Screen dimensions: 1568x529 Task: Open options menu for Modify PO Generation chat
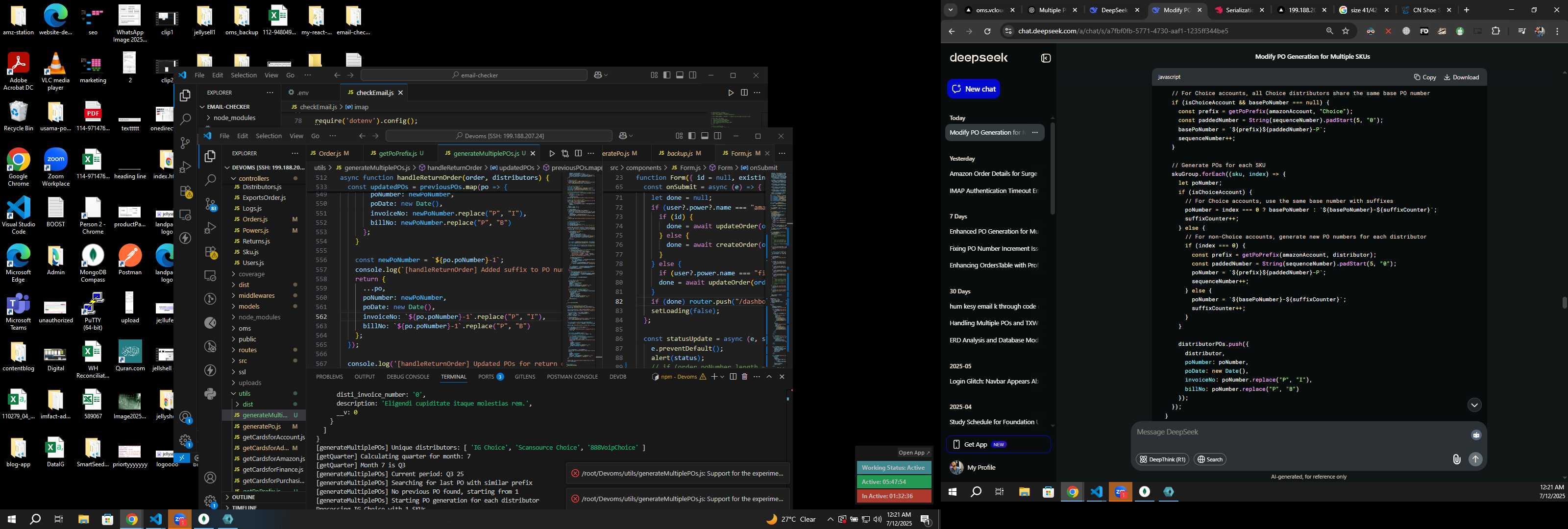point(1035,133)
